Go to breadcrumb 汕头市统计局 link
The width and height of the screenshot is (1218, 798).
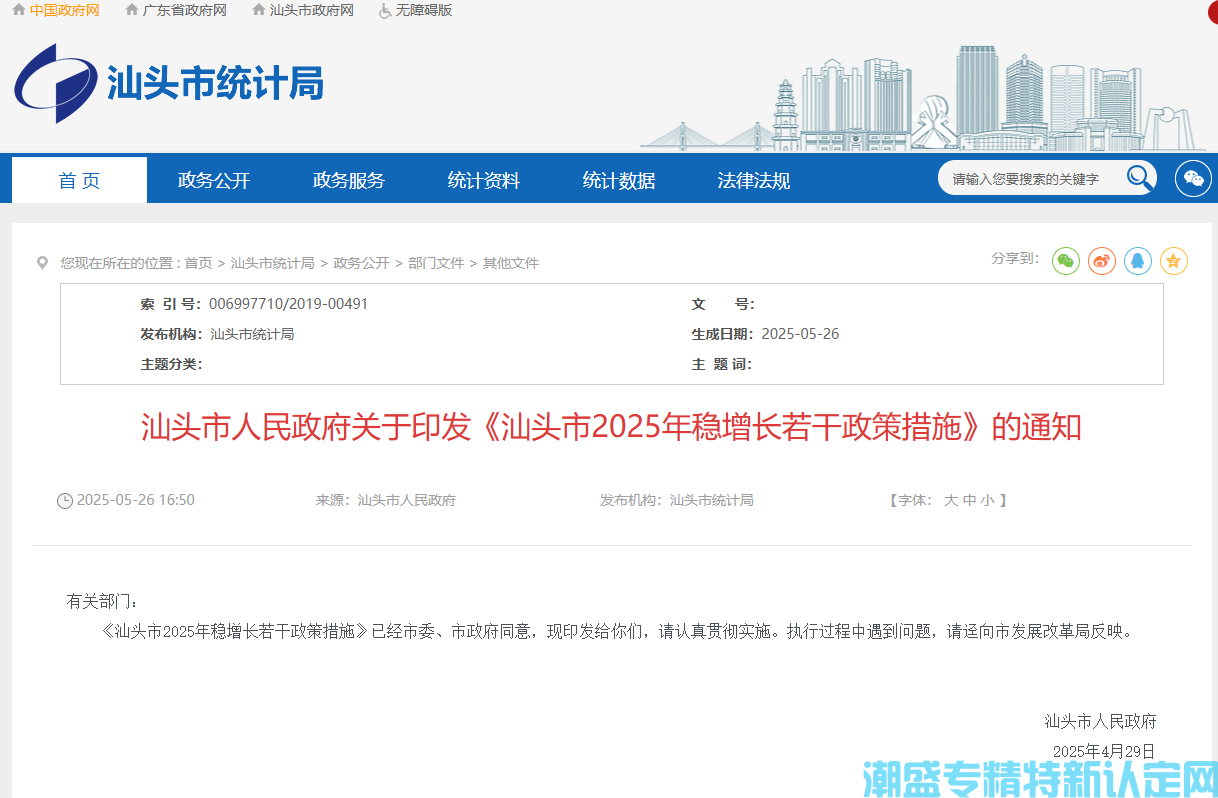coord(272,263)
